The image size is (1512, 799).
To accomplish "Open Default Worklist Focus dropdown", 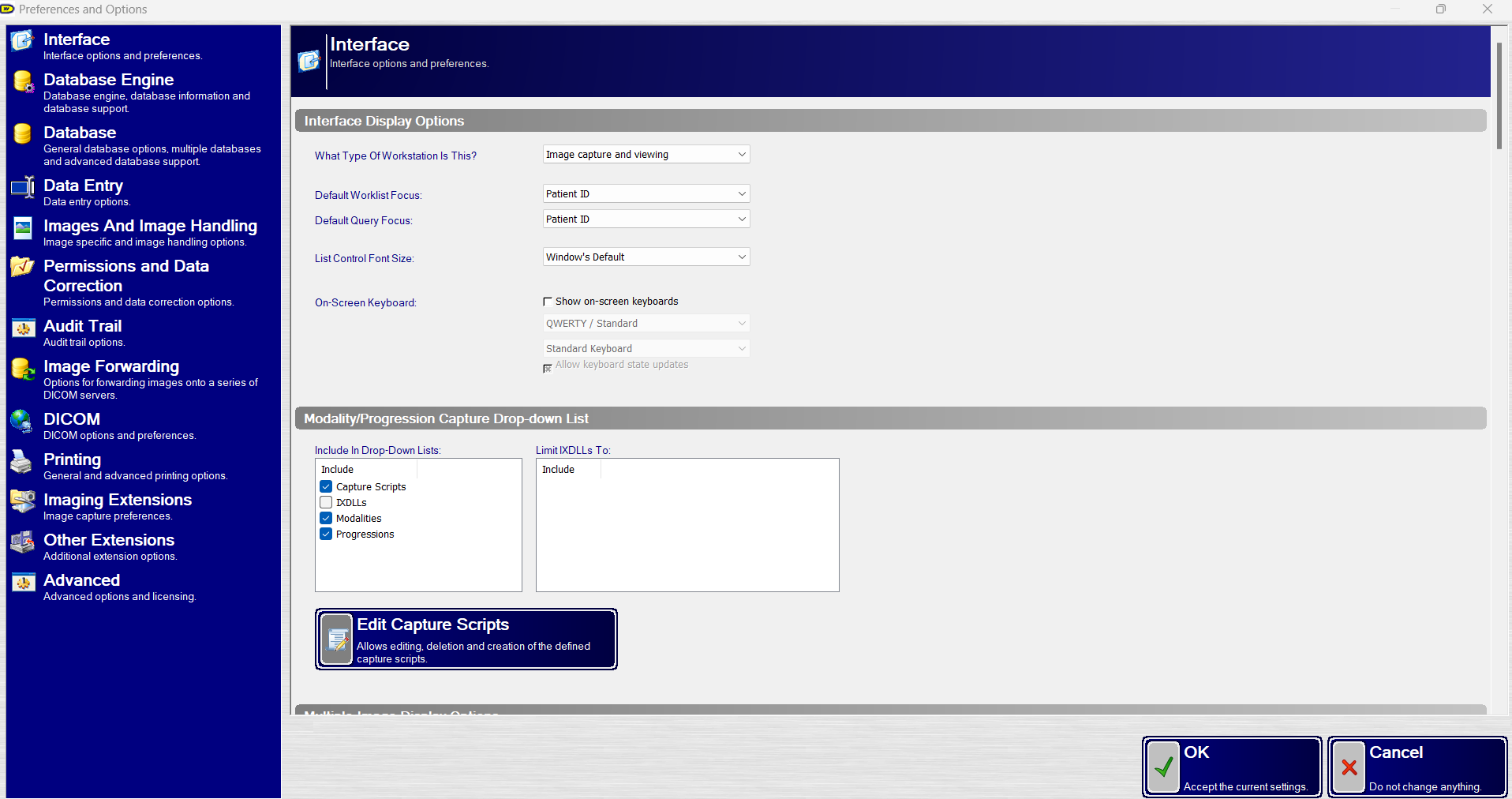I will (x=646, y=194).
